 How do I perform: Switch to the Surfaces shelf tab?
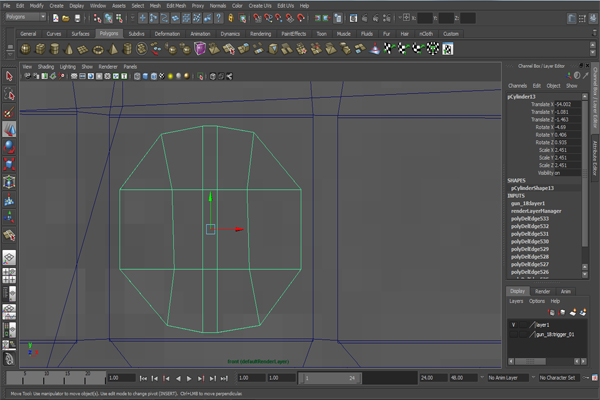80,34
